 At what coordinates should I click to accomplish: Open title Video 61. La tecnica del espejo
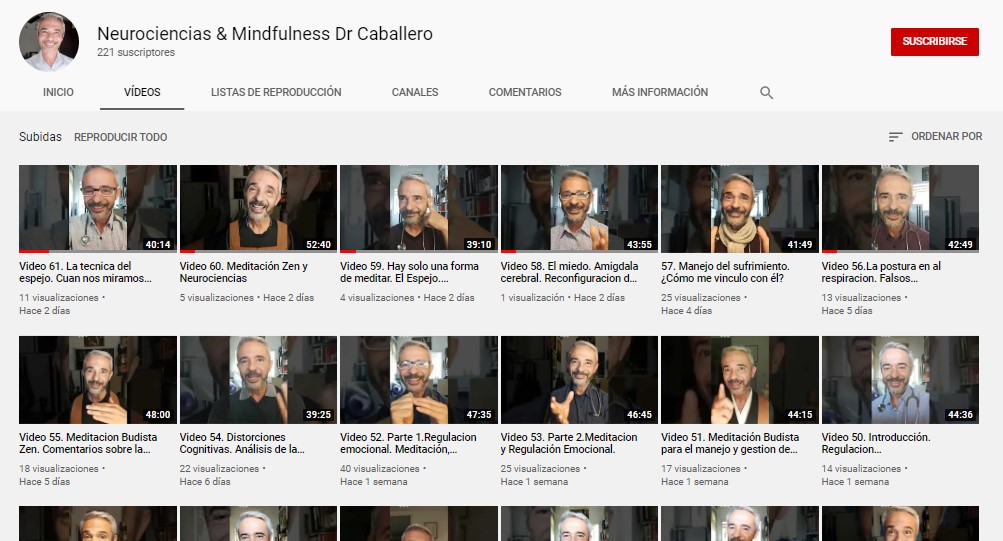86,272
